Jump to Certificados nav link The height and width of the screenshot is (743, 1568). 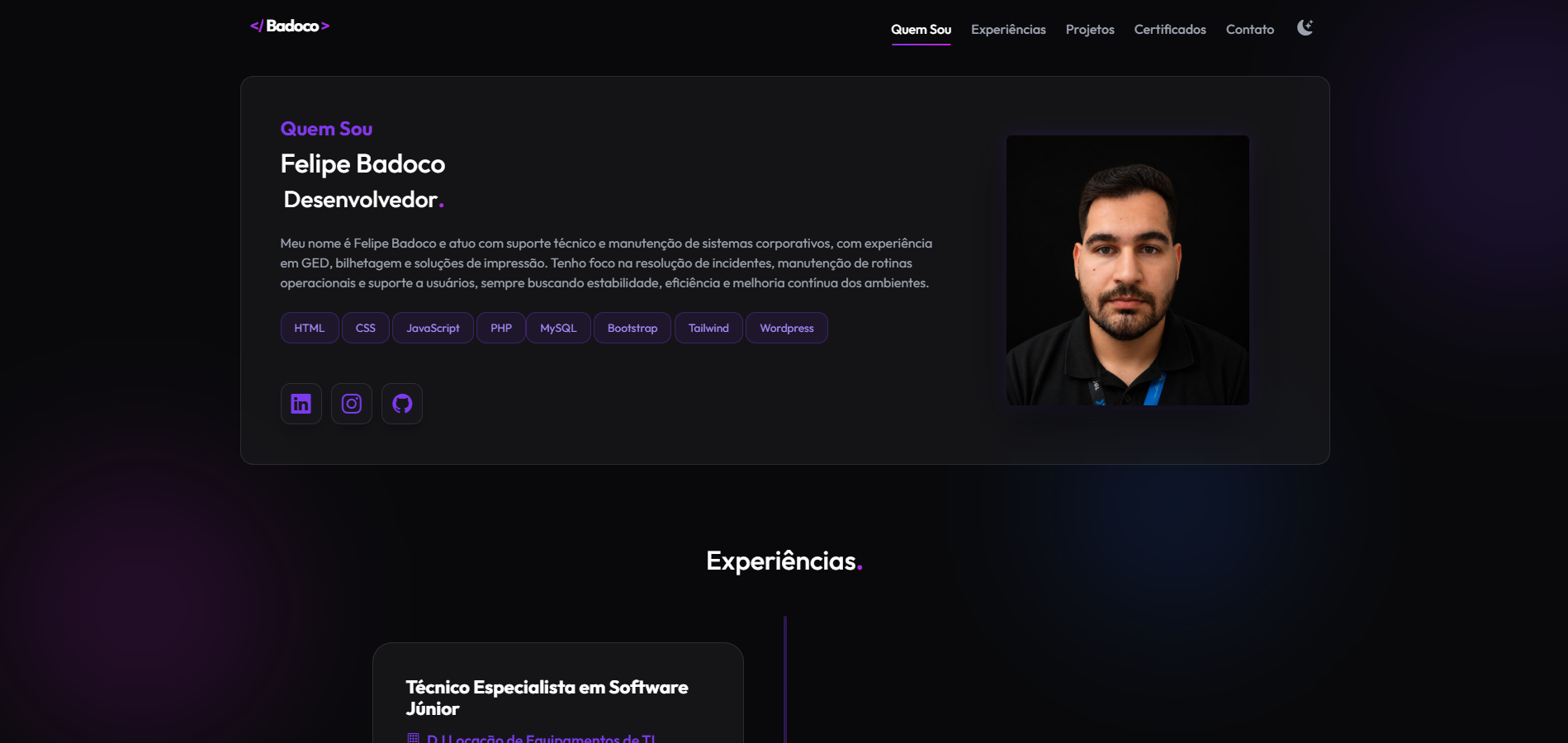pyautogui.click(x=1170, y=30)
